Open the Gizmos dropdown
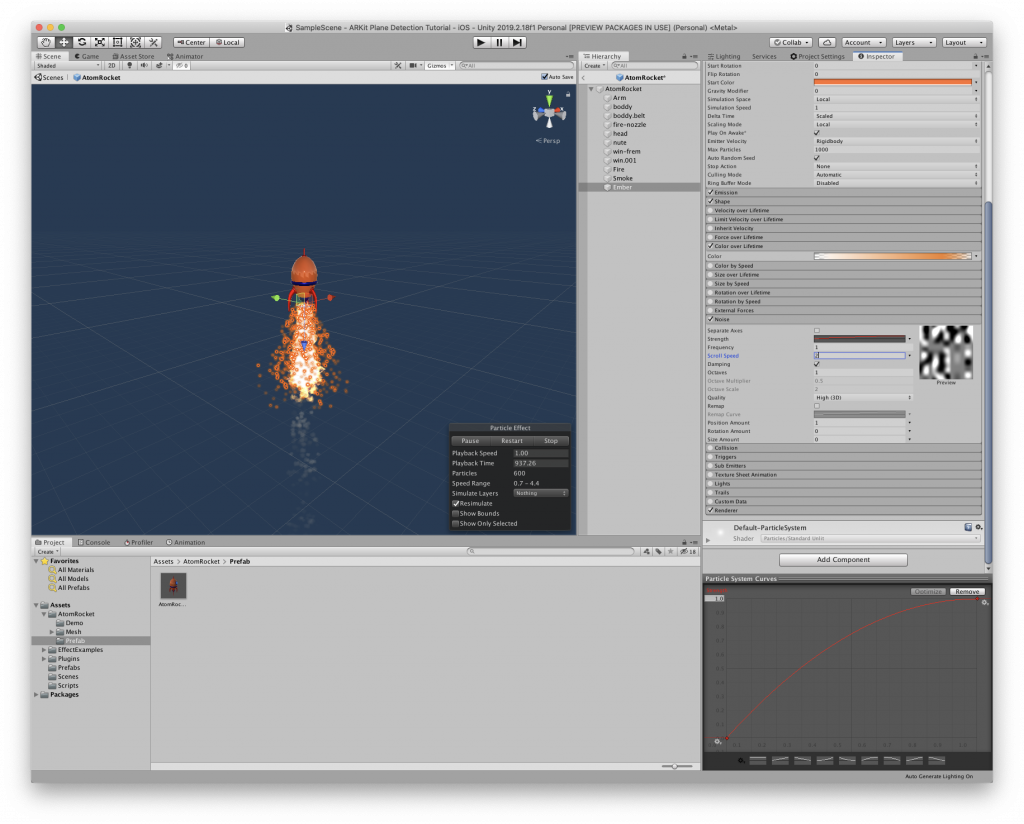The height and width of the screenshot is (824, 1024). (x=440, y=66)
